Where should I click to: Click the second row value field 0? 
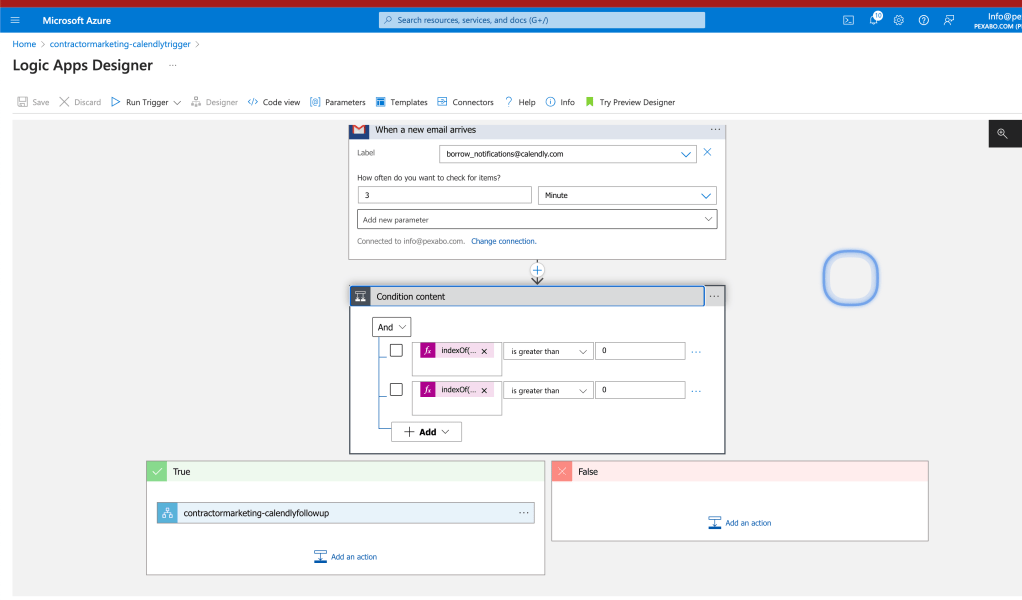[x=640, y=390]
